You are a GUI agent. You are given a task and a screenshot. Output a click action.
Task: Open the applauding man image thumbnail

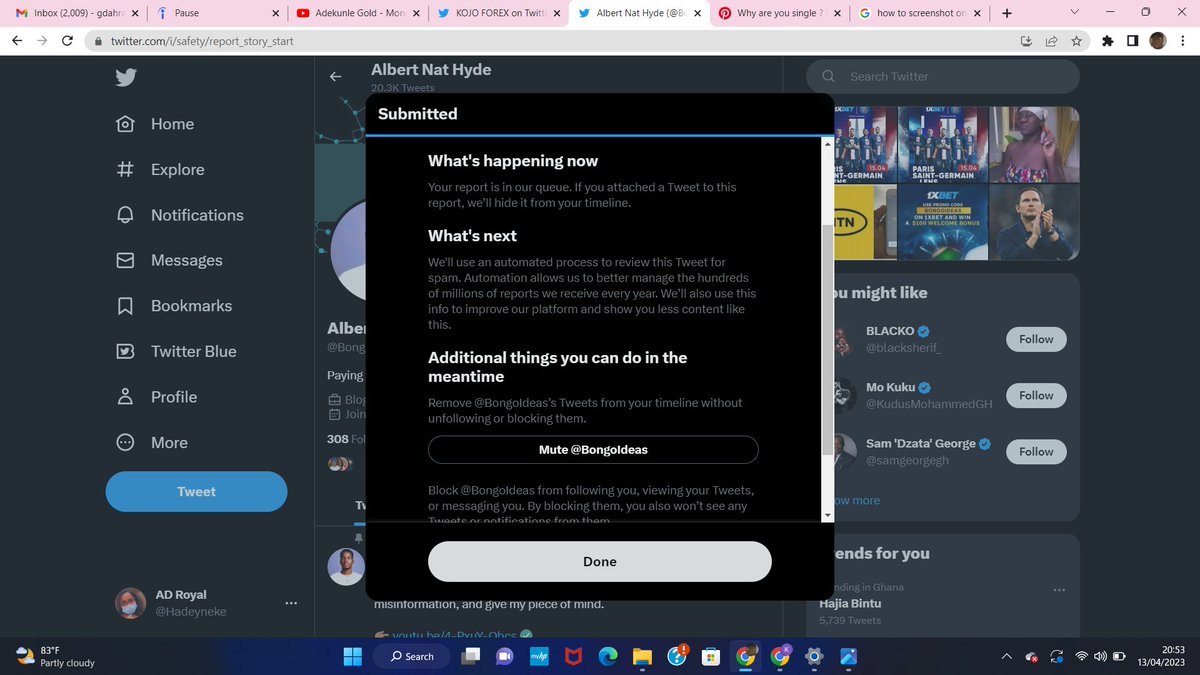click(1034, 222)
